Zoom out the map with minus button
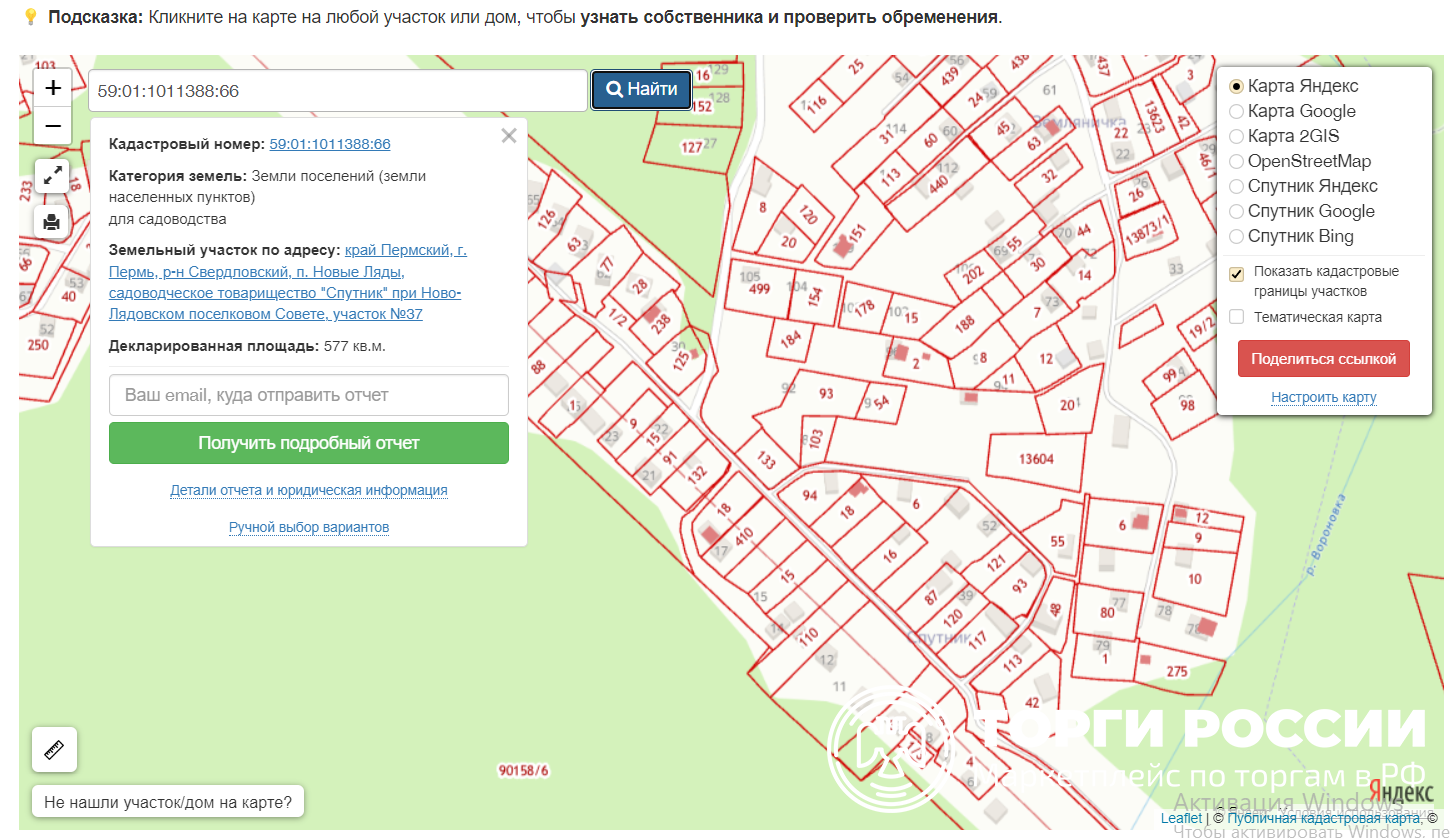 (x=53, y=126)
